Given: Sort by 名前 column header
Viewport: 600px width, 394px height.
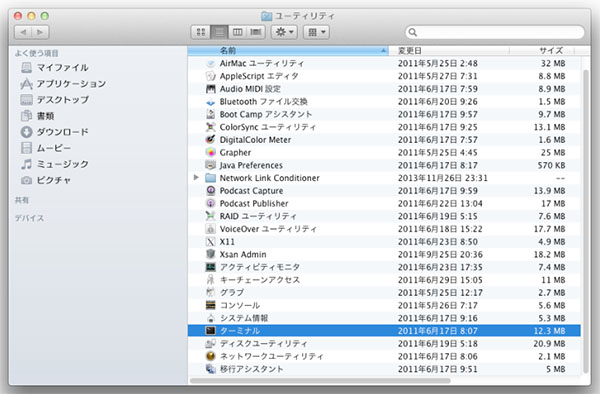Looking at the screenshot, I should tap(288, 50).
